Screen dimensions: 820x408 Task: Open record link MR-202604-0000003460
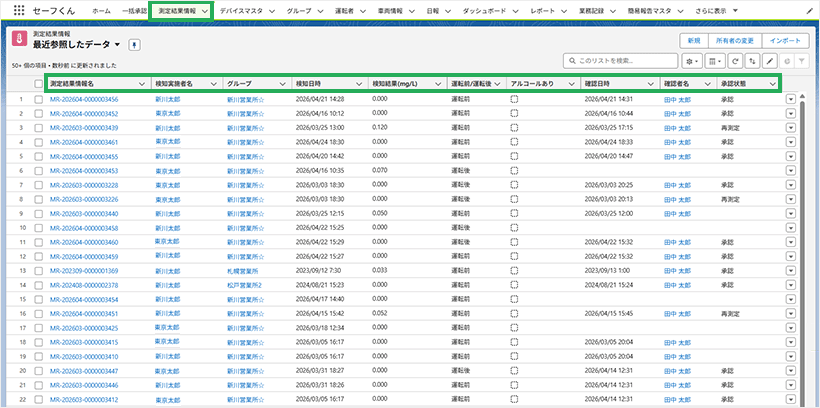click(84, 242)
